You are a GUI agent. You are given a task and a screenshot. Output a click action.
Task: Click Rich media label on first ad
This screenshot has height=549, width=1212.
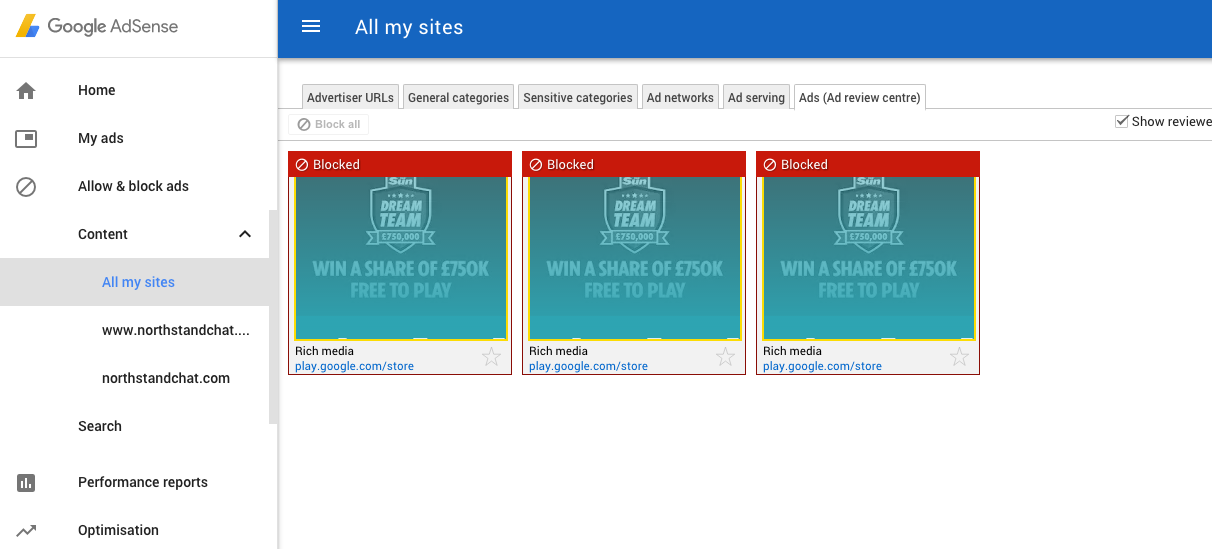point(324,351)
